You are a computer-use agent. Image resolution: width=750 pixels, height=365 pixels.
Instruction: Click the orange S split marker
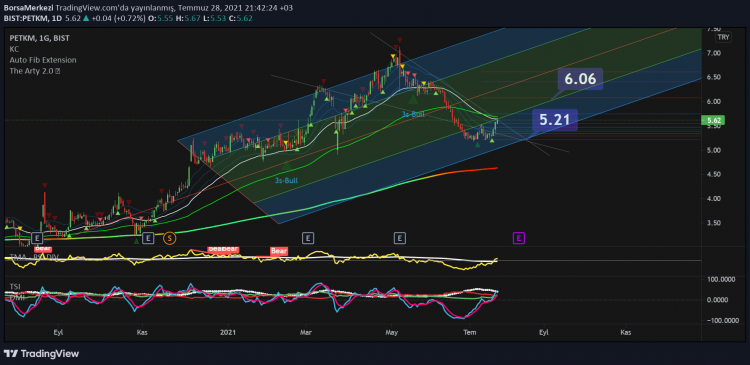coord(169,237)
